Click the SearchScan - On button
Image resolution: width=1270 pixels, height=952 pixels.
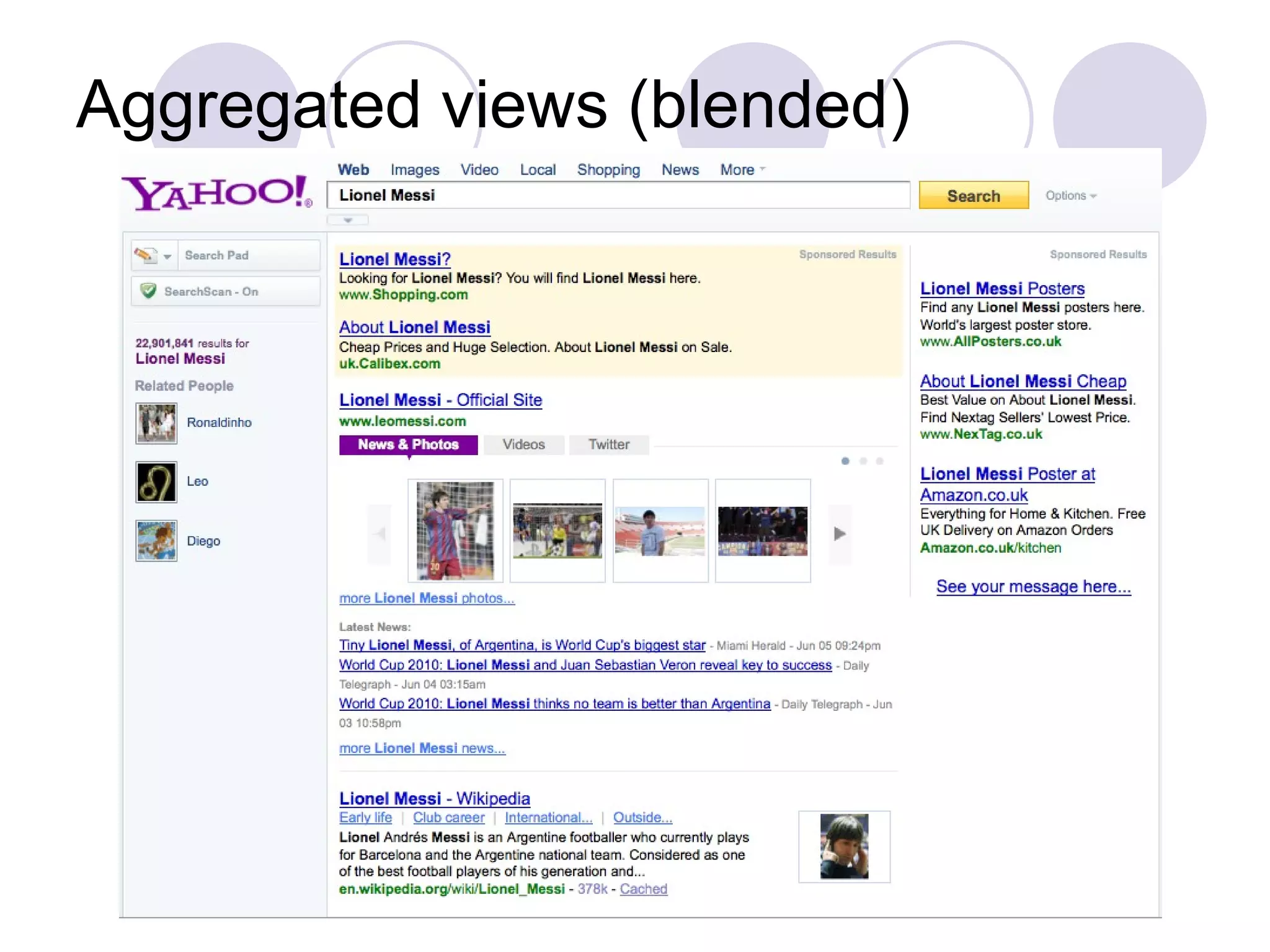click(x=226, y=291)
